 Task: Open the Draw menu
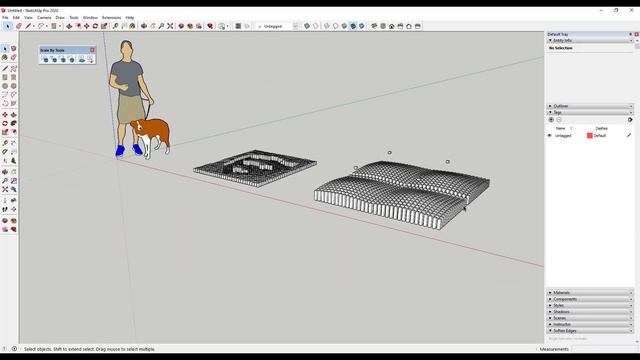pyautogui.click(x=60, y=18)
